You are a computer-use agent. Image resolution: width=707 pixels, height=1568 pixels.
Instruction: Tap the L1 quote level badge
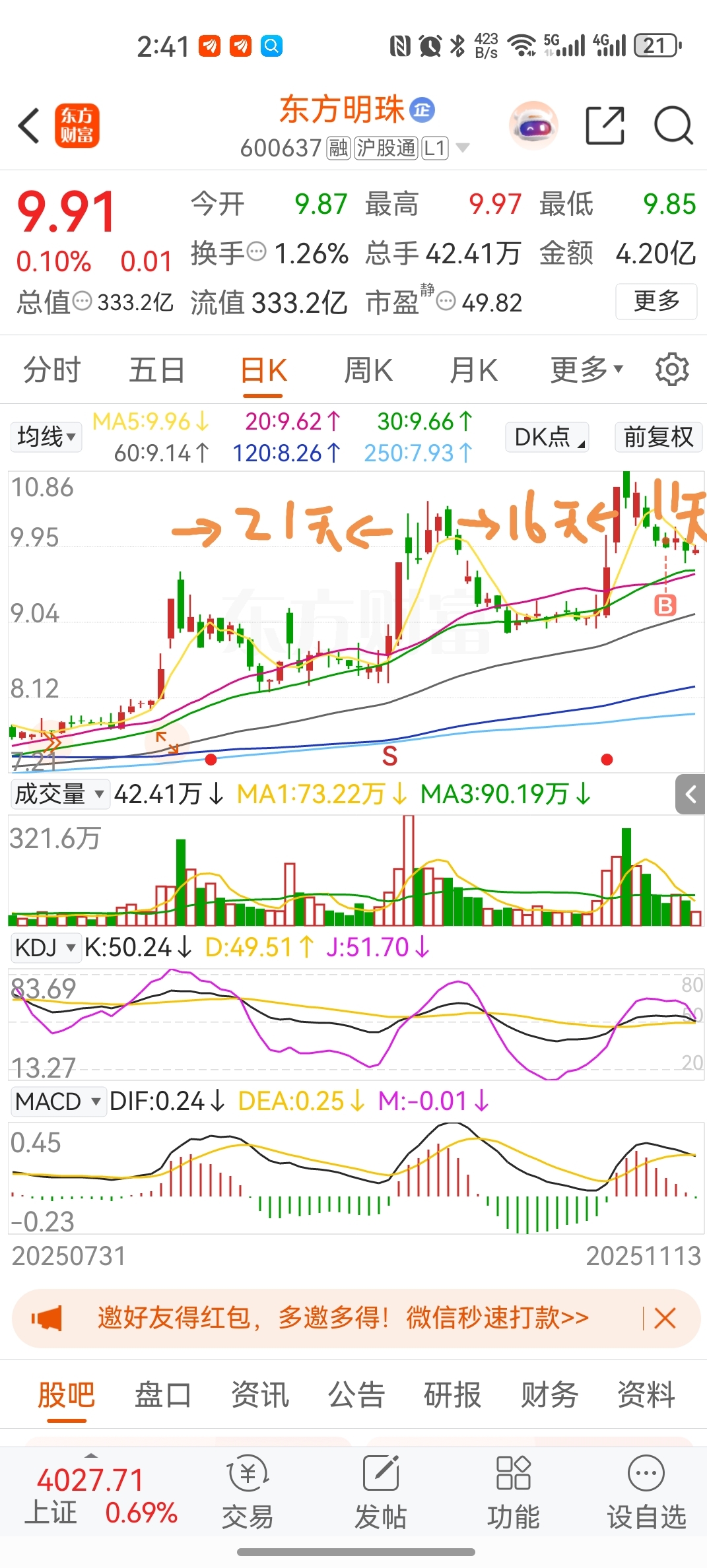(435, 148)
